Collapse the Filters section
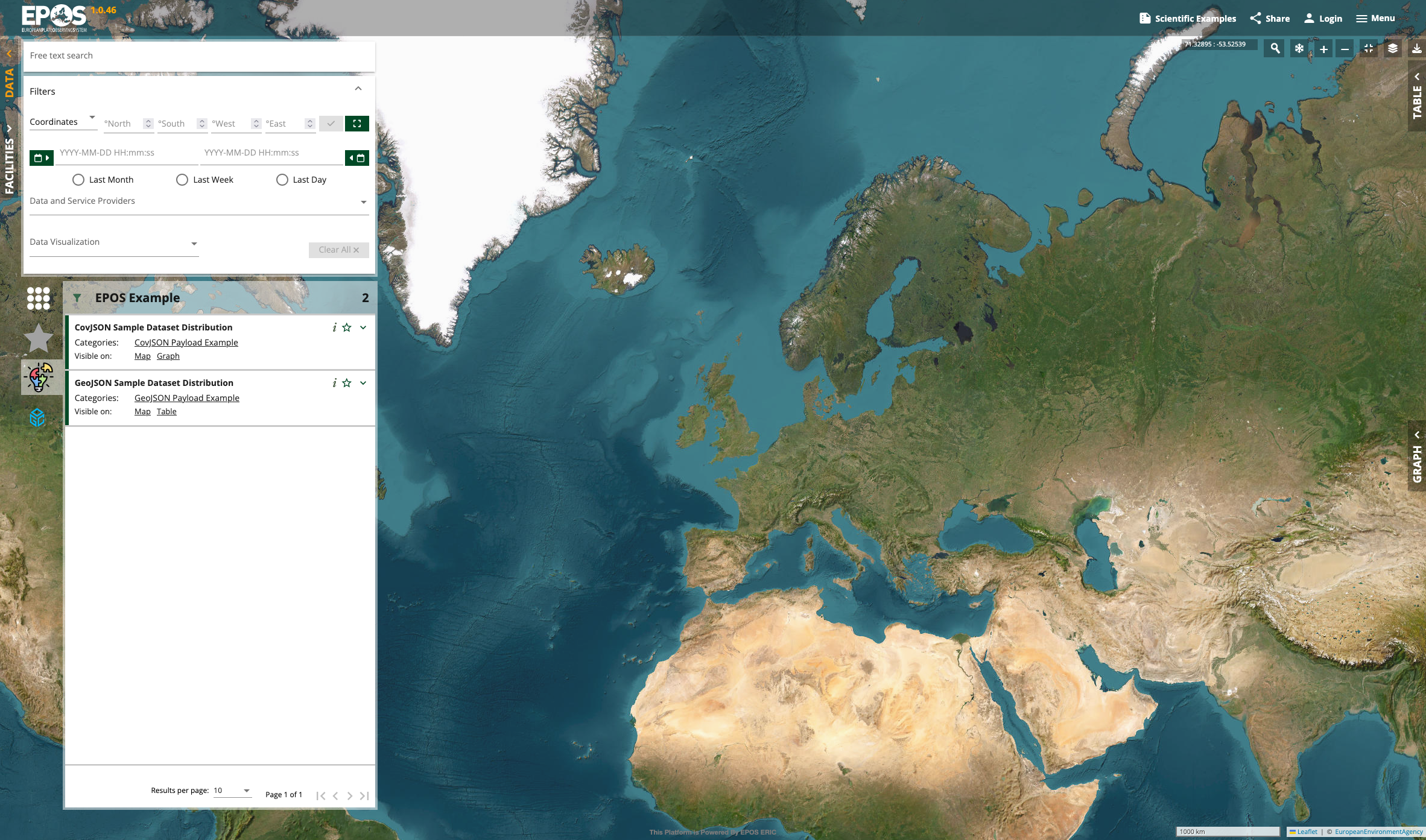The height and width of the screenshot is (840, 1426). click(358, 88)
